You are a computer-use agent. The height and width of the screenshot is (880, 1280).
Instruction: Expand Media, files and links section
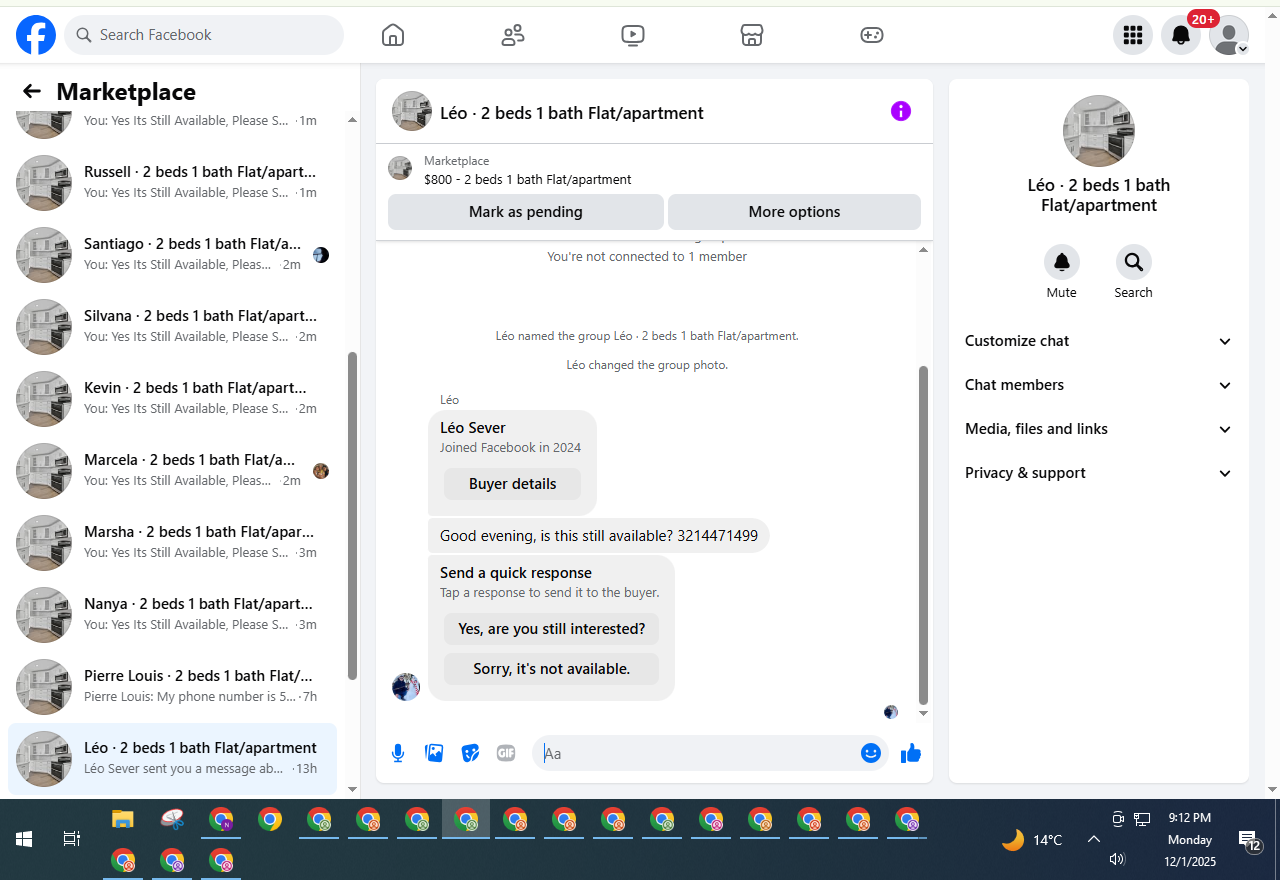click(x=1099, y=429)
